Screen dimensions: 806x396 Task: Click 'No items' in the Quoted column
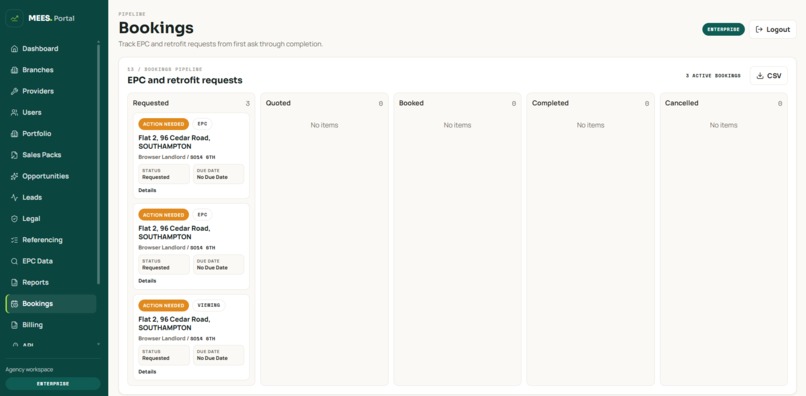click(x=324, y=125)
